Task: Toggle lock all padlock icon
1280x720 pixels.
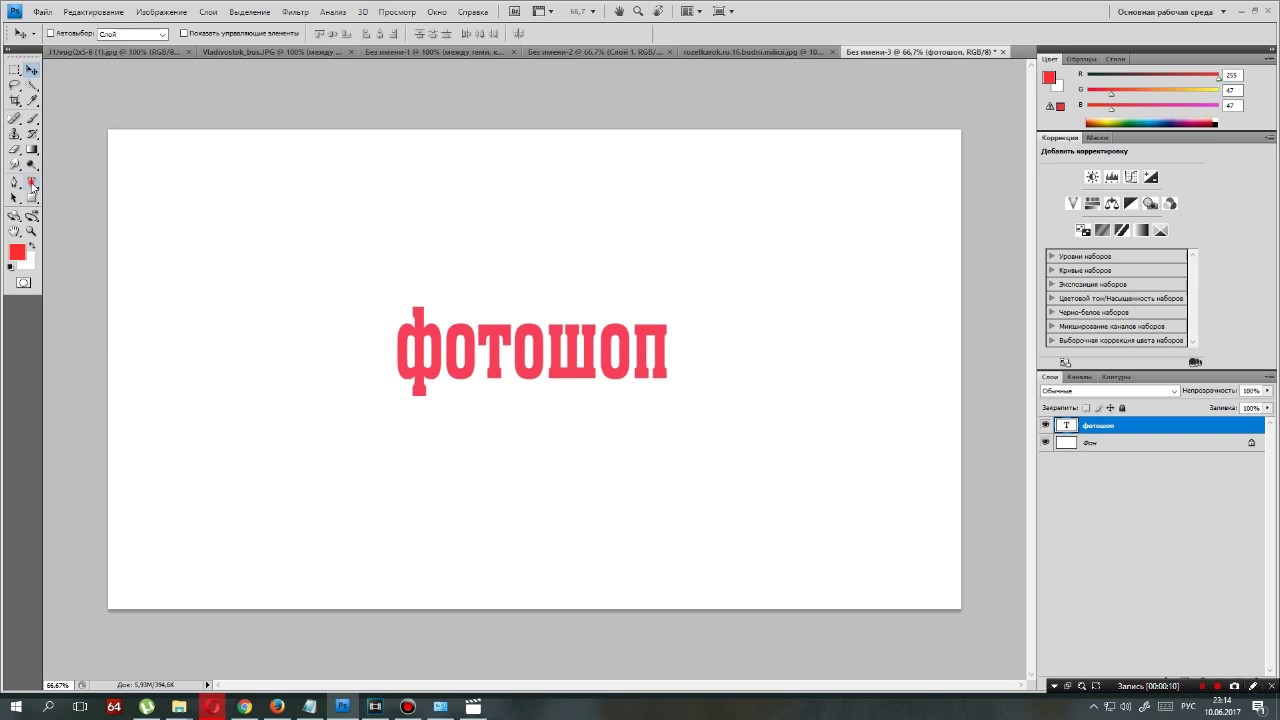Action: coord(1122,408)
